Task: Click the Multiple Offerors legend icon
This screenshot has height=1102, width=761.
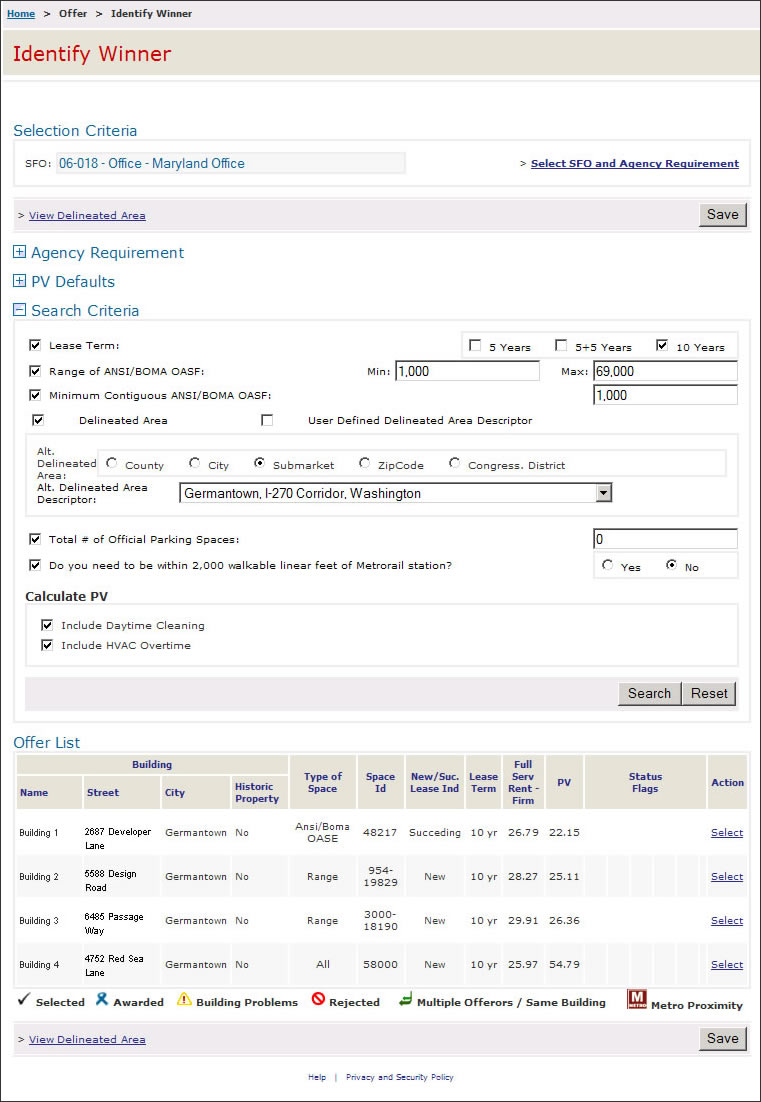Action: (405, 1000)
